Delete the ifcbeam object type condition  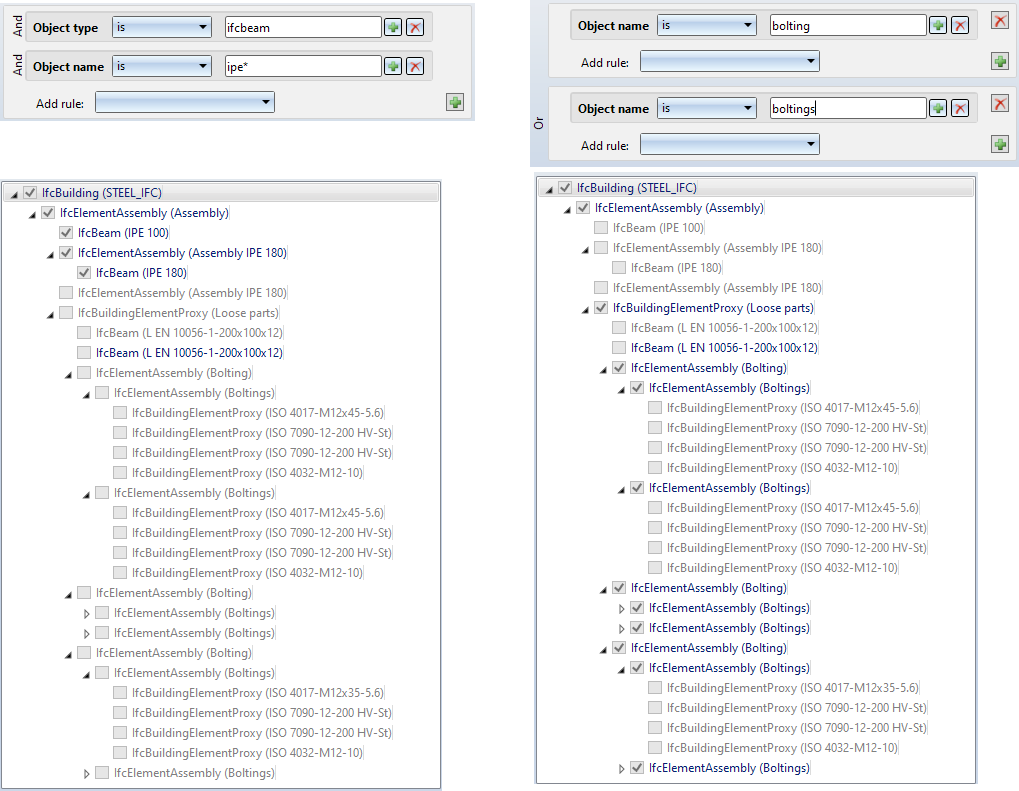pos(415,27)
